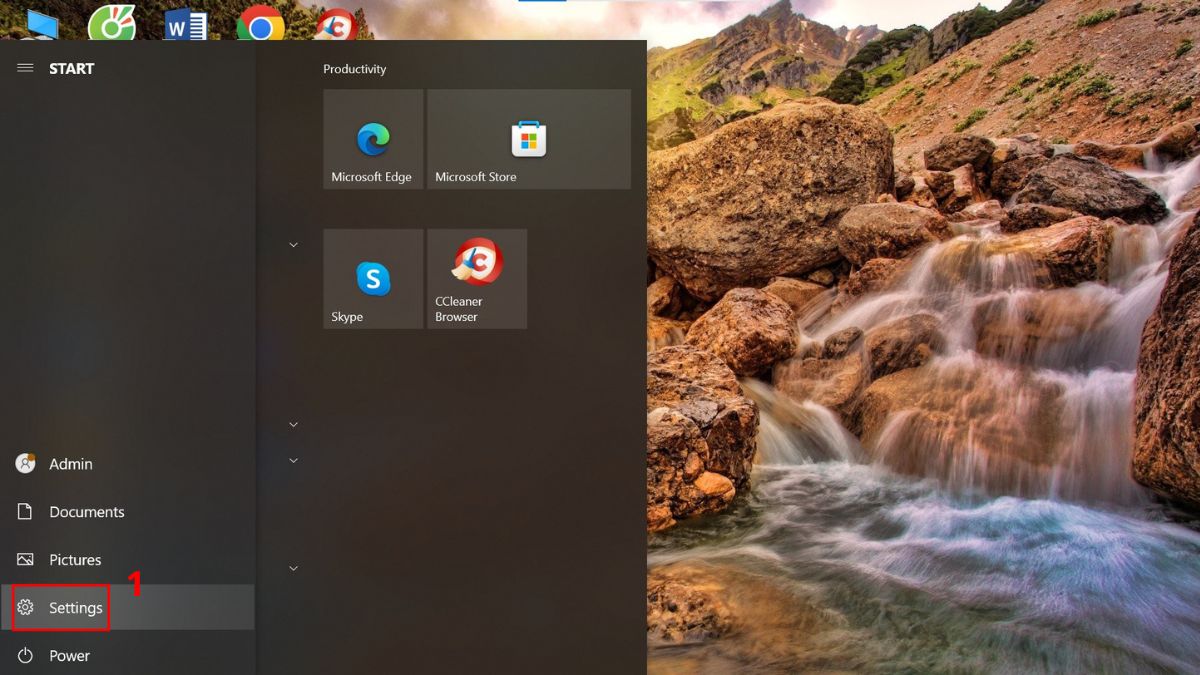Click the Google Chrome desktop icon

pos(261,24)
